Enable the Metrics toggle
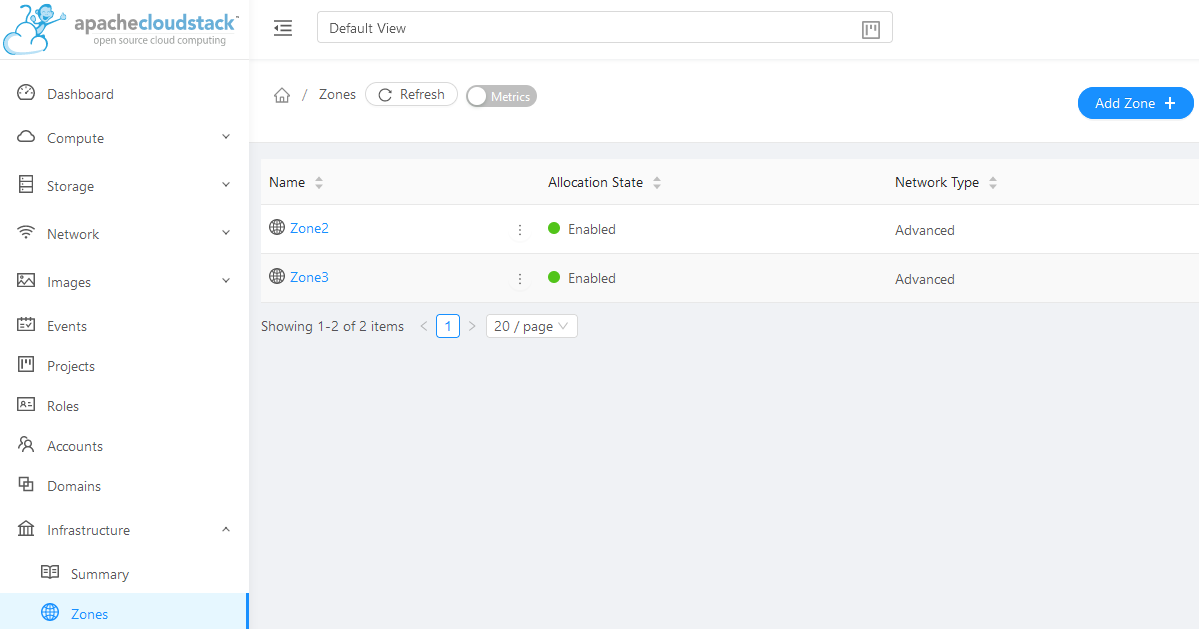The width and height of the screenshot is (1199, 629). tap(500, 95)
